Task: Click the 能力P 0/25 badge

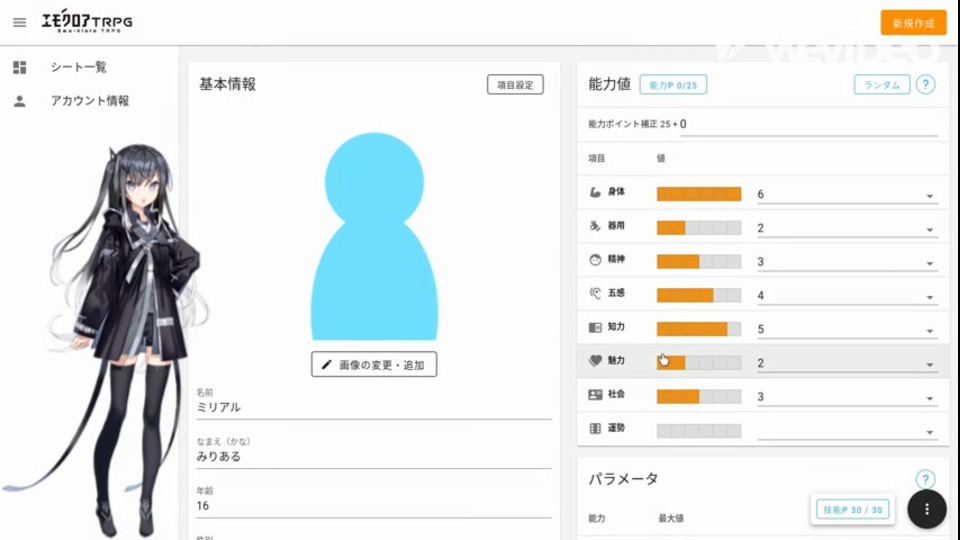Action: click(673, 84)
